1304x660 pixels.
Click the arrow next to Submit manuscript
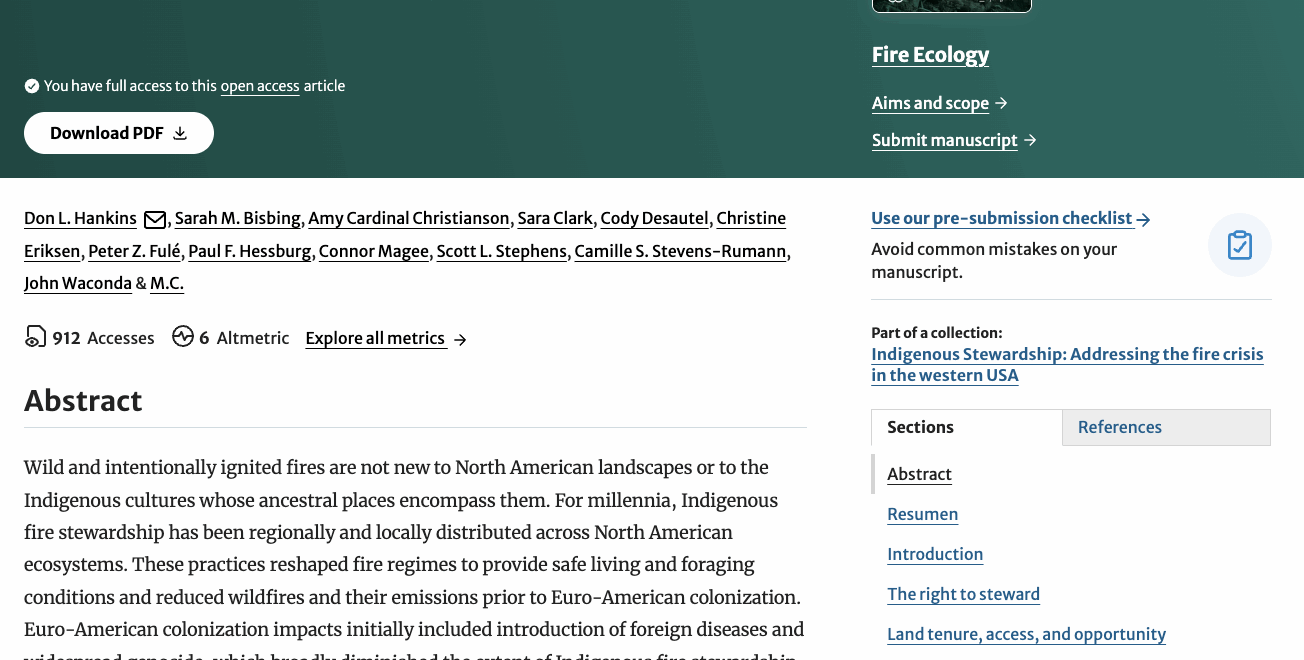click(1030, 140)
